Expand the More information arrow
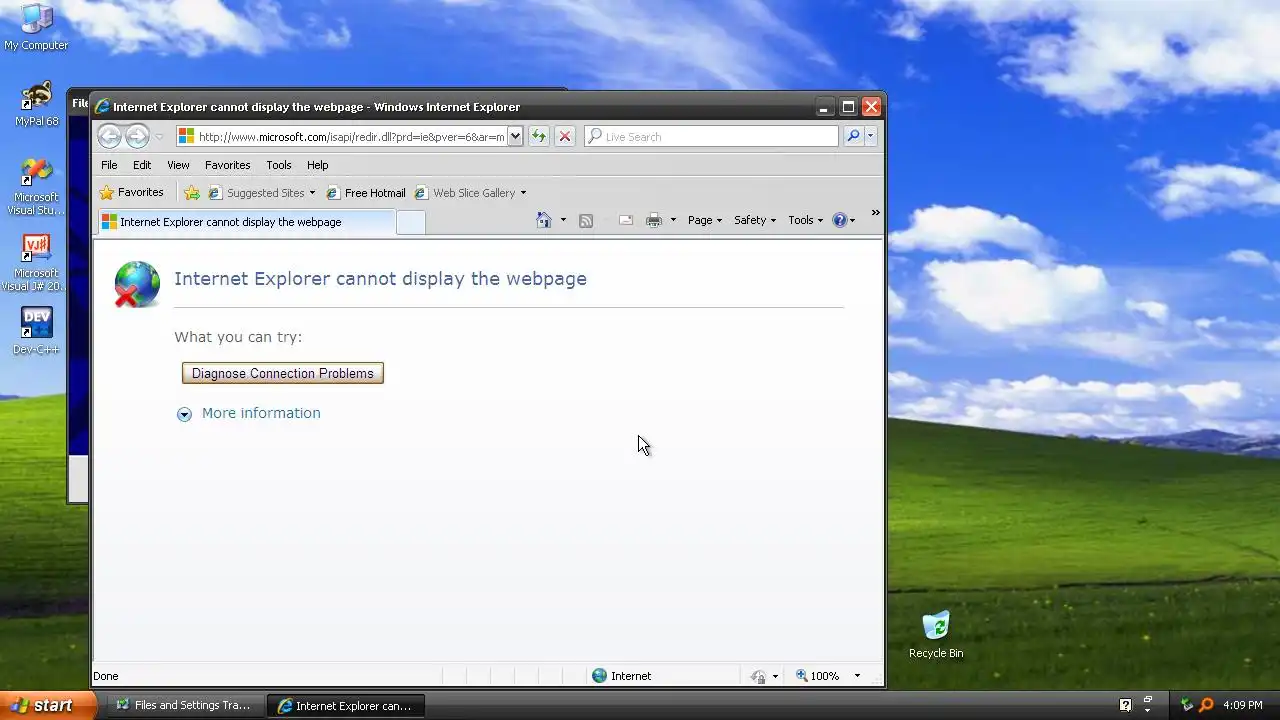1280x720 pixels. click(184, 414)
